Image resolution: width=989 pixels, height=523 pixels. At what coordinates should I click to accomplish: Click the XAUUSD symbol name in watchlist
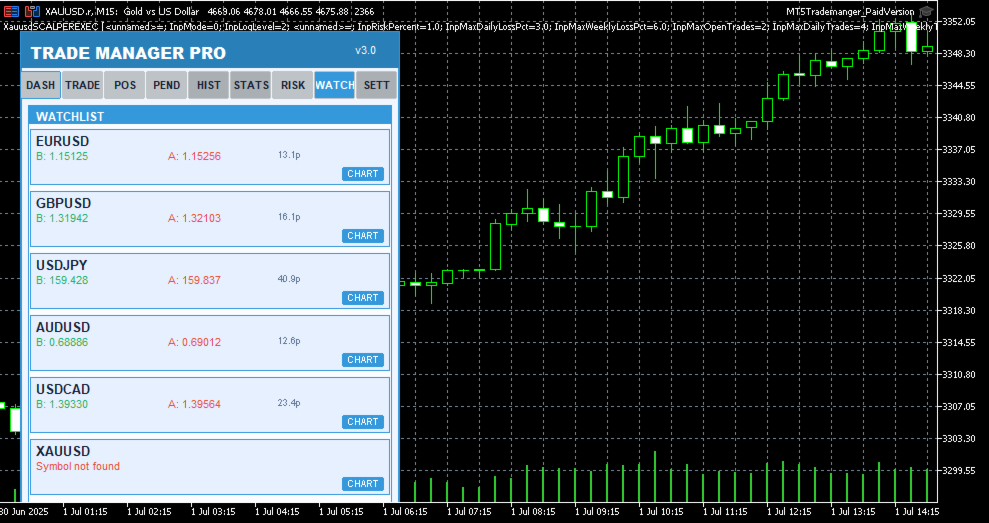pyautogui.click(x=63, y=451)
